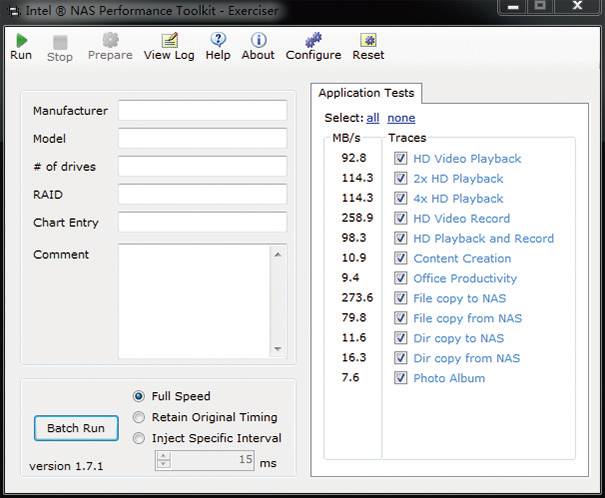Viewport: 605px width, 498px height.
Task: Open the Configure settings icon
Action: (313, 40)
